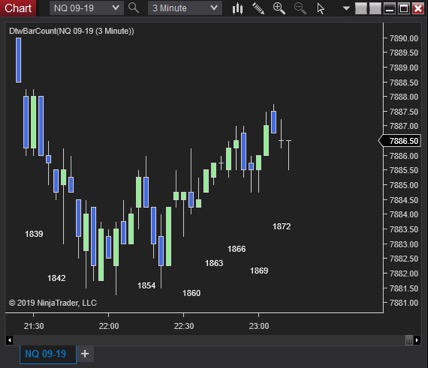Screen dimensions: 428x368
Task: Click the left scroll arrow of scrollbar
Action: 10,340
